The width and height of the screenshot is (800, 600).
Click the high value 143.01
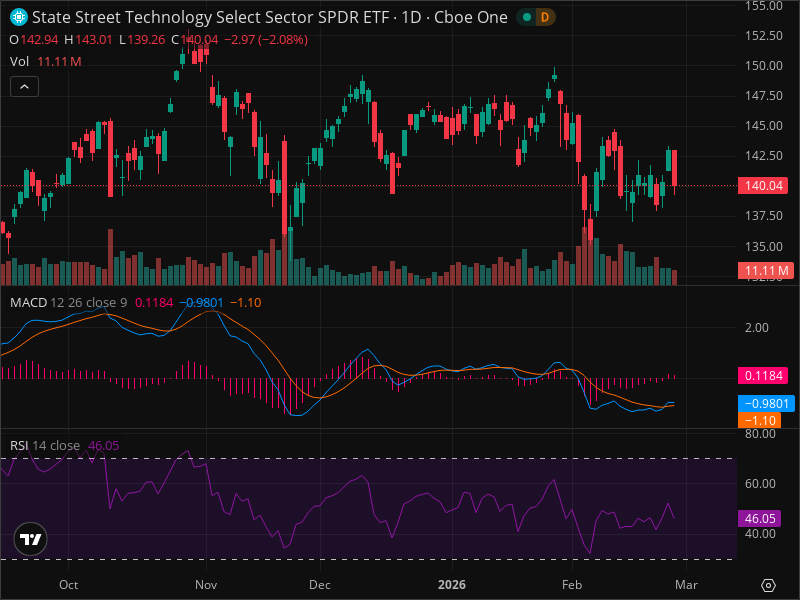click(94, 40)
